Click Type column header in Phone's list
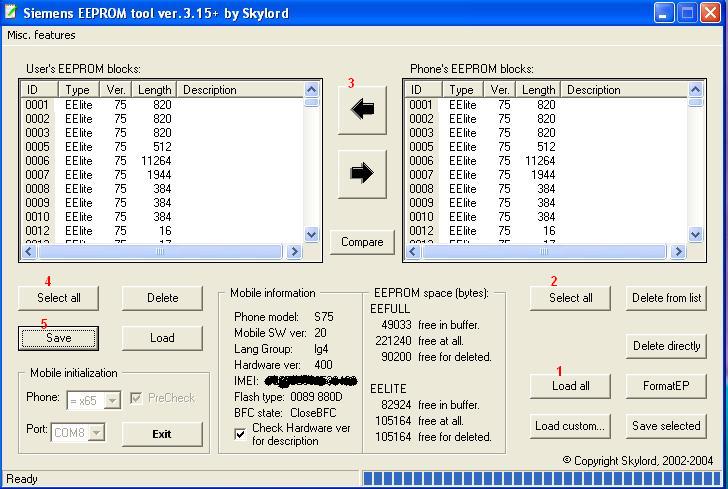728x489 pixels. (463, 90)
